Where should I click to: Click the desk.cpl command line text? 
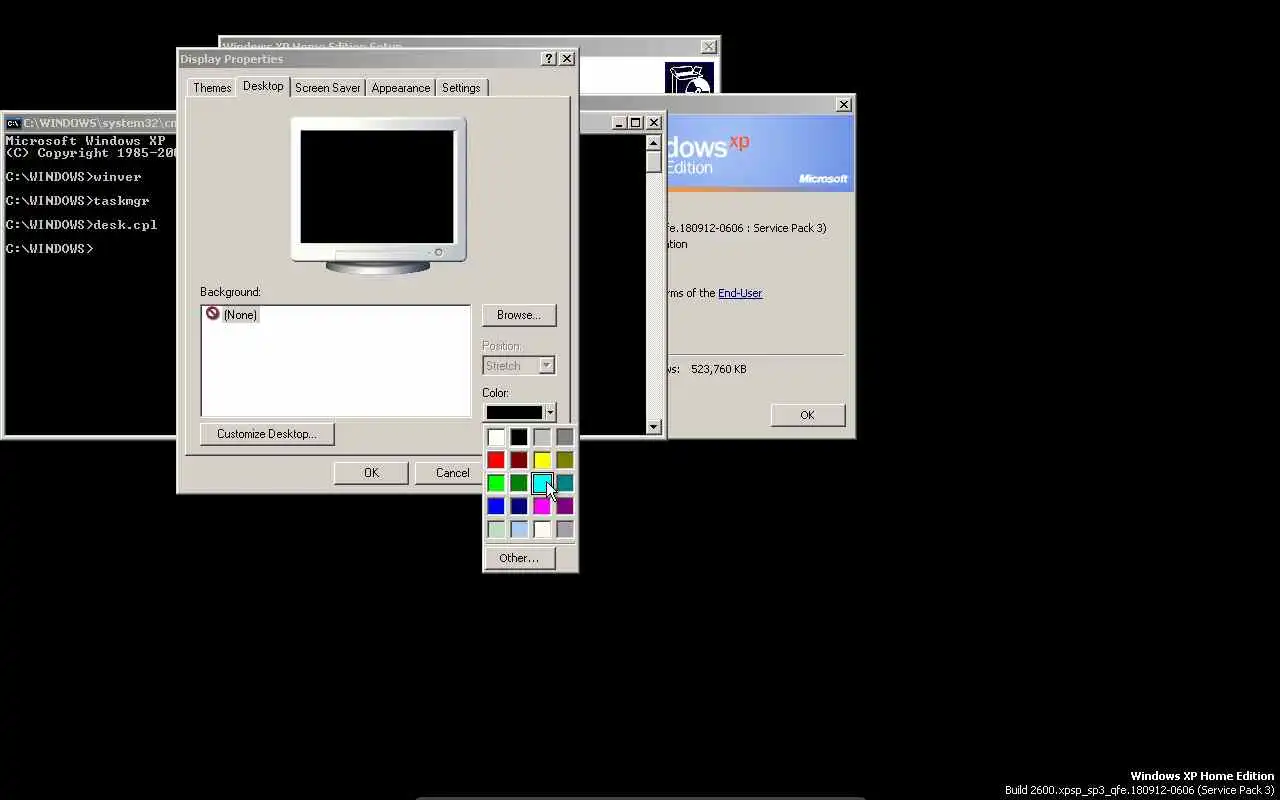coord(125,225)
